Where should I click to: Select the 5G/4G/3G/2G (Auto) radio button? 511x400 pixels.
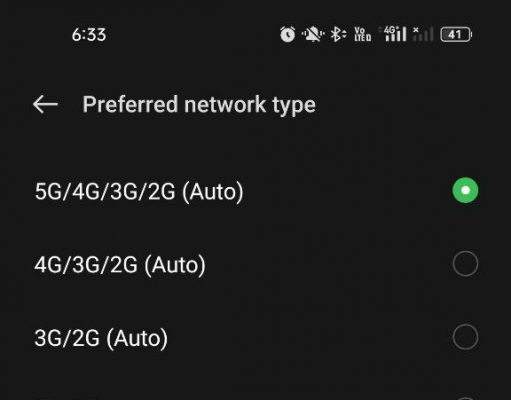tap(465, 190)
